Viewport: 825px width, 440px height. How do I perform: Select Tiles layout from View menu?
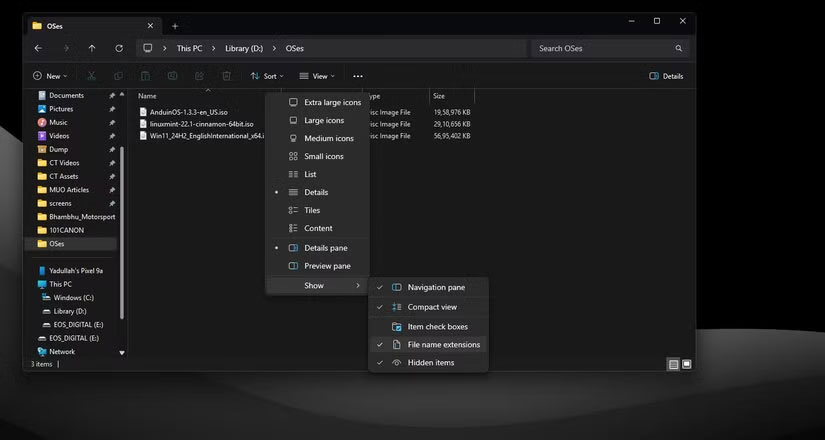click(312, 210)
